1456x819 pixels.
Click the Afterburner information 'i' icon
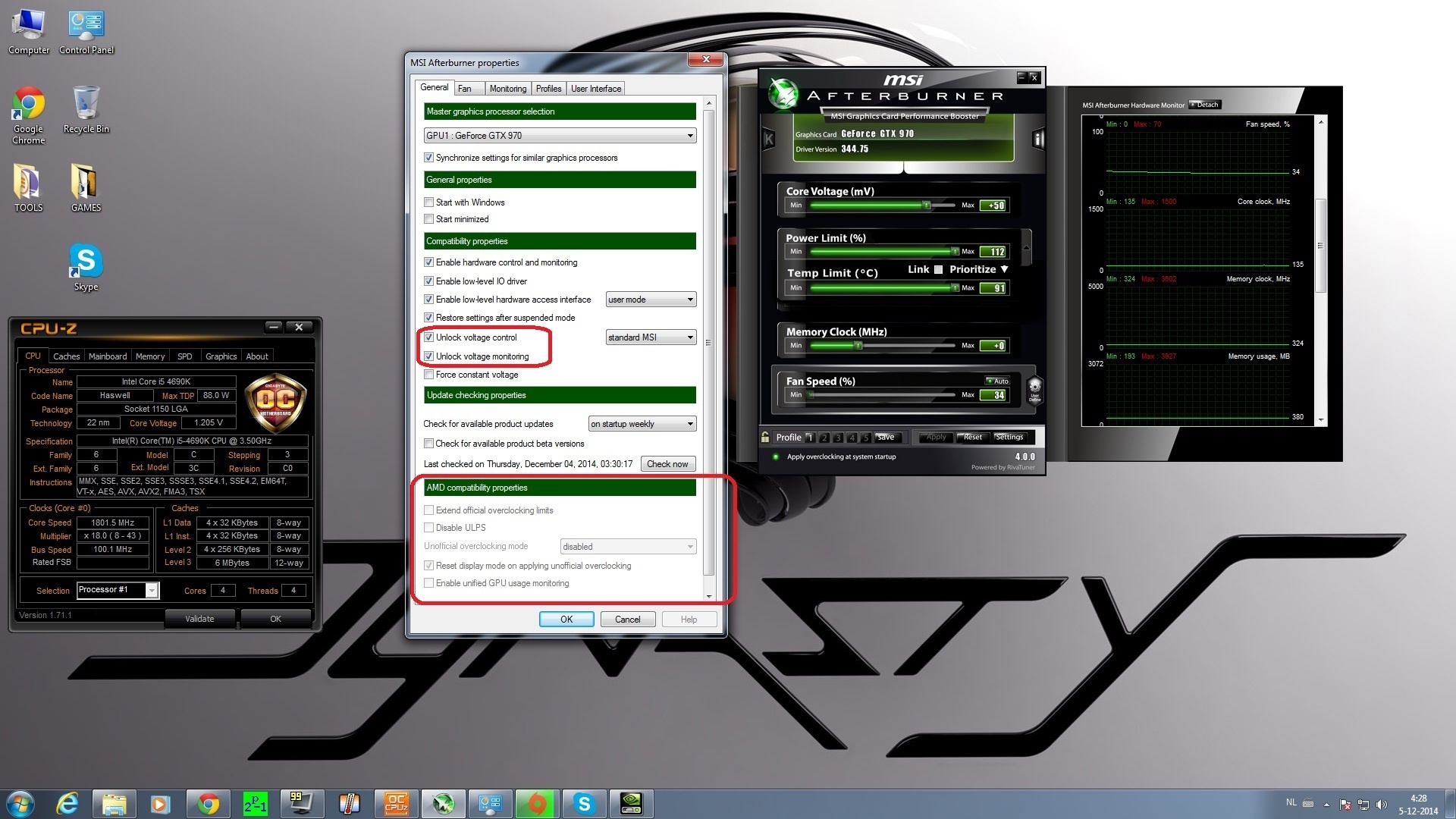tap(1038, 139)
